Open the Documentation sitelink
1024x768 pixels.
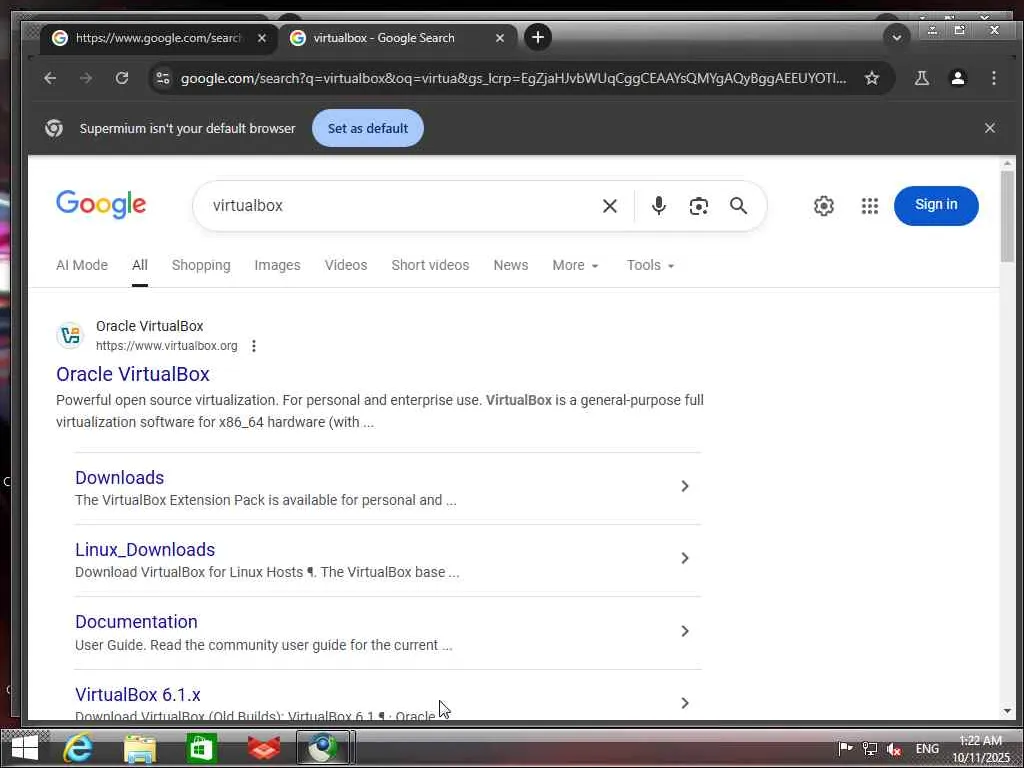pyautogui.click(x=136, y=622)
